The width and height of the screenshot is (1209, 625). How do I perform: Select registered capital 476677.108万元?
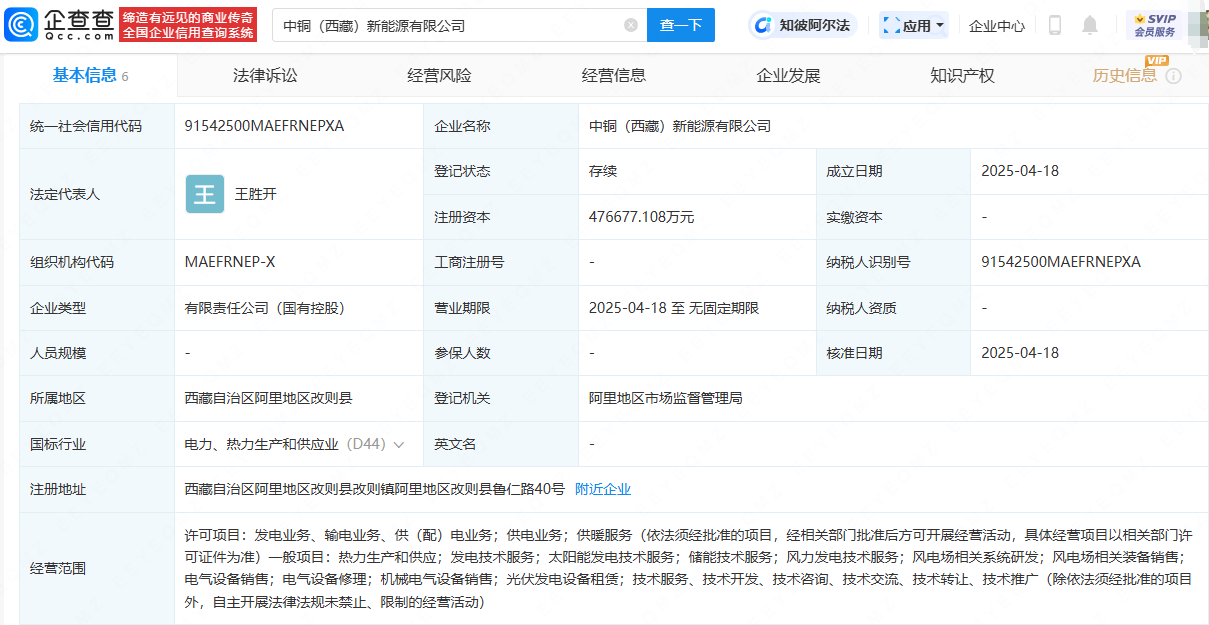click(x=641, y=217)
